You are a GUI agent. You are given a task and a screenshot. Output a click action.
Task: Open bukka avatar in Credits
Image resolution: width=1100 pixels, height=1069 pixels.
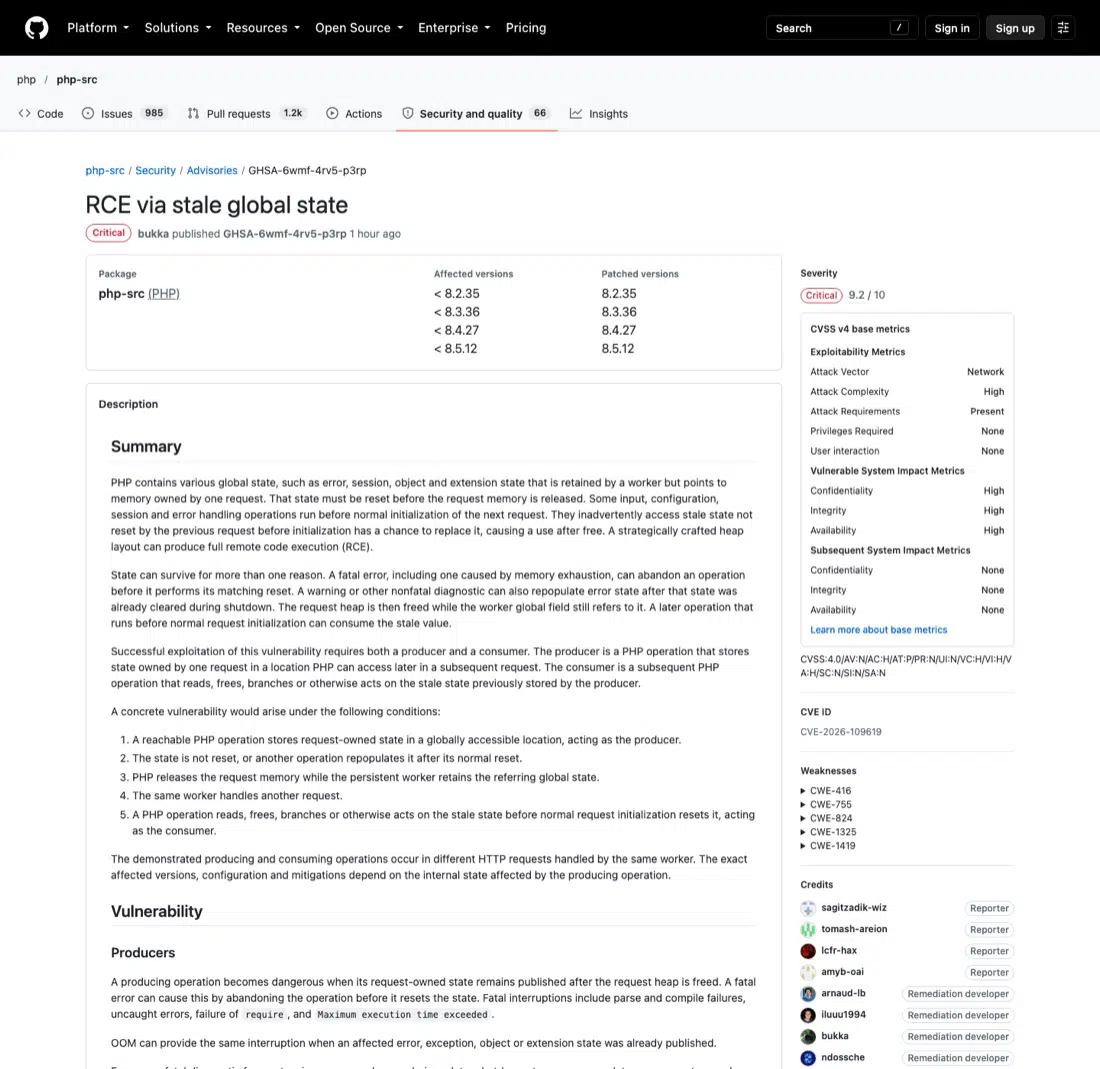point(808,1037)
